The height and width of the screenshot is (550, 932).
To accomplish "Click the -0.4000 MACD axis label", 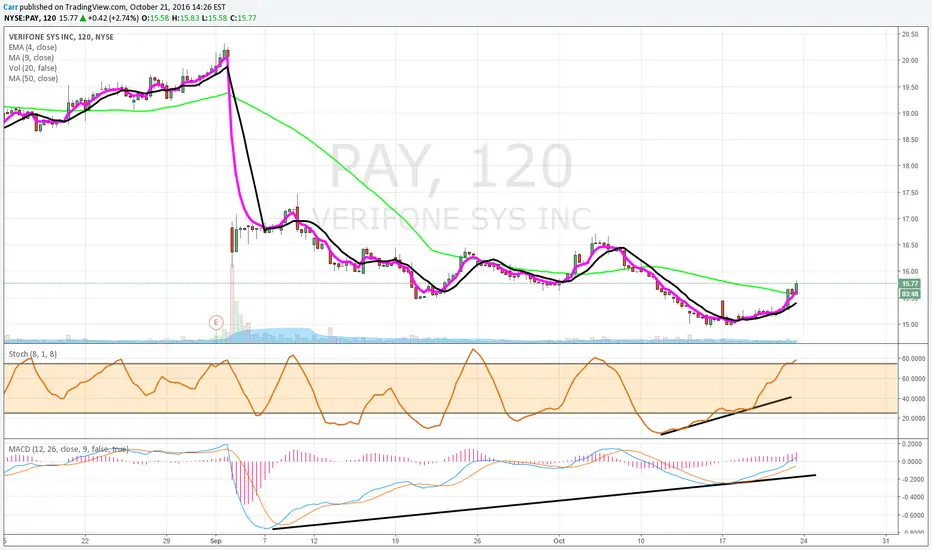I will point(911,497).
